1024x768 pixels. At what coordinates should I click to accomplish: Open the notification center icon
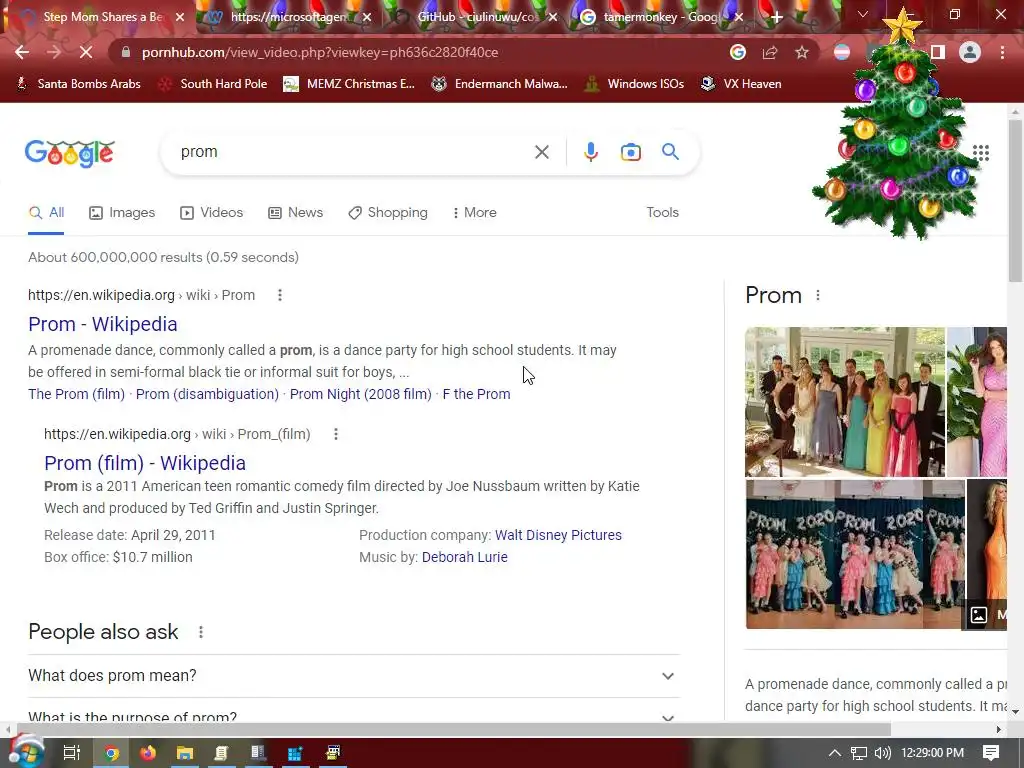click(991, 752)
